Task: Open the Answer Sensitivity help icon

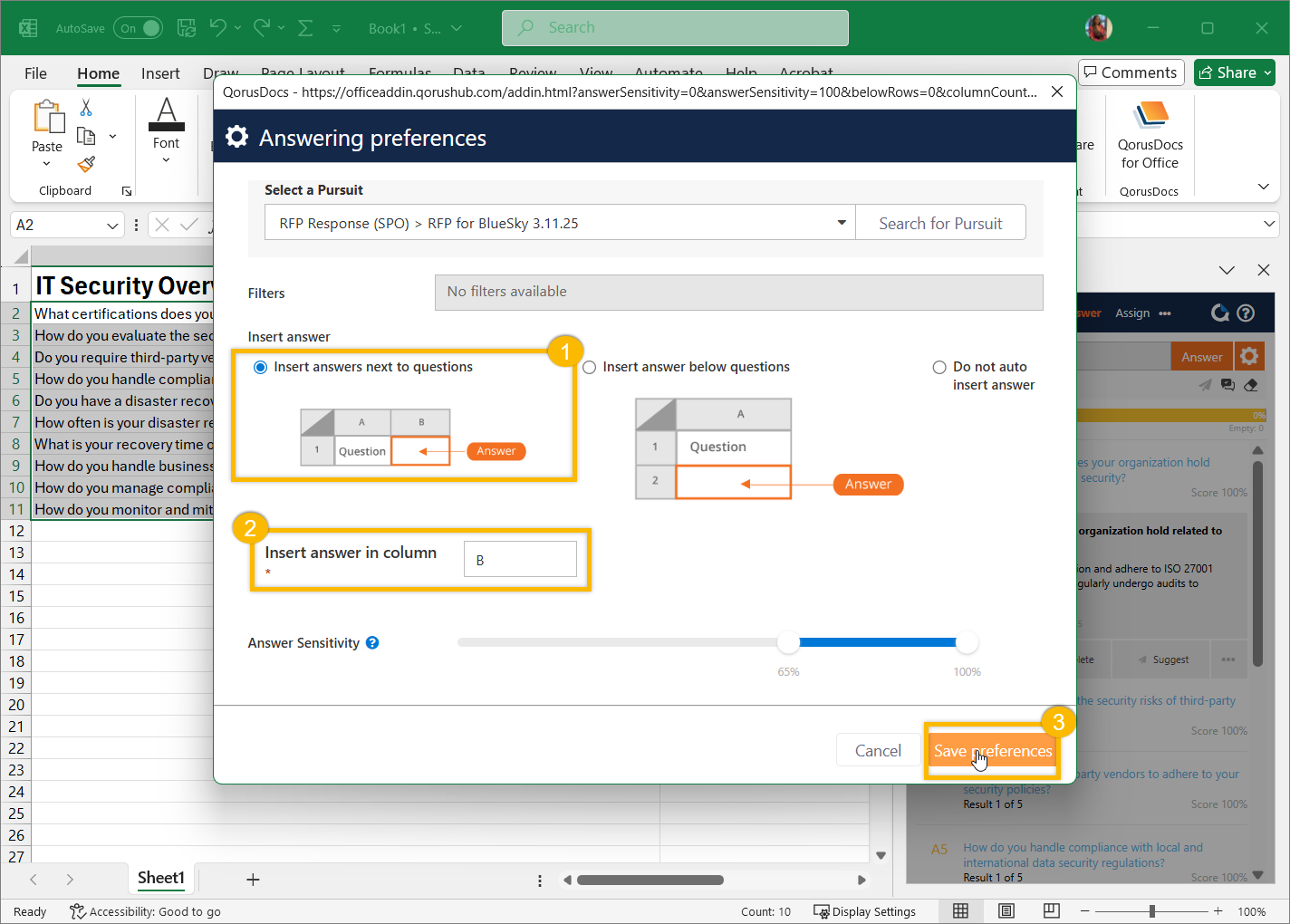Action: [x=372, y=643]
